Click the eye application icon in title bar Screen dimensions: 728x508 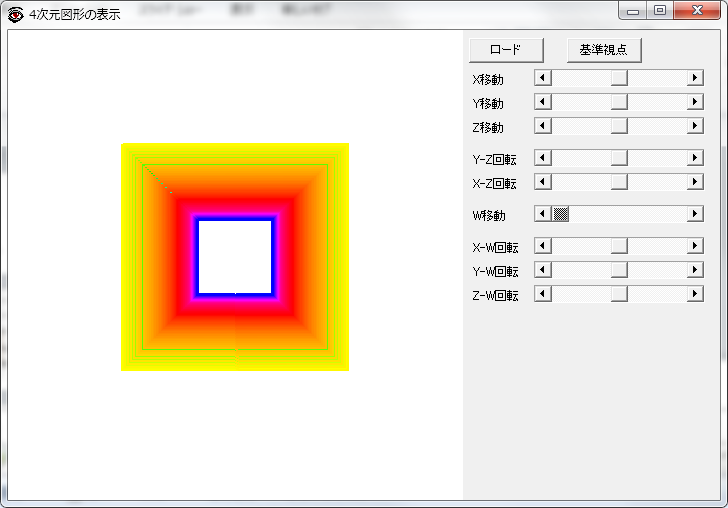[x=15, y=14]
